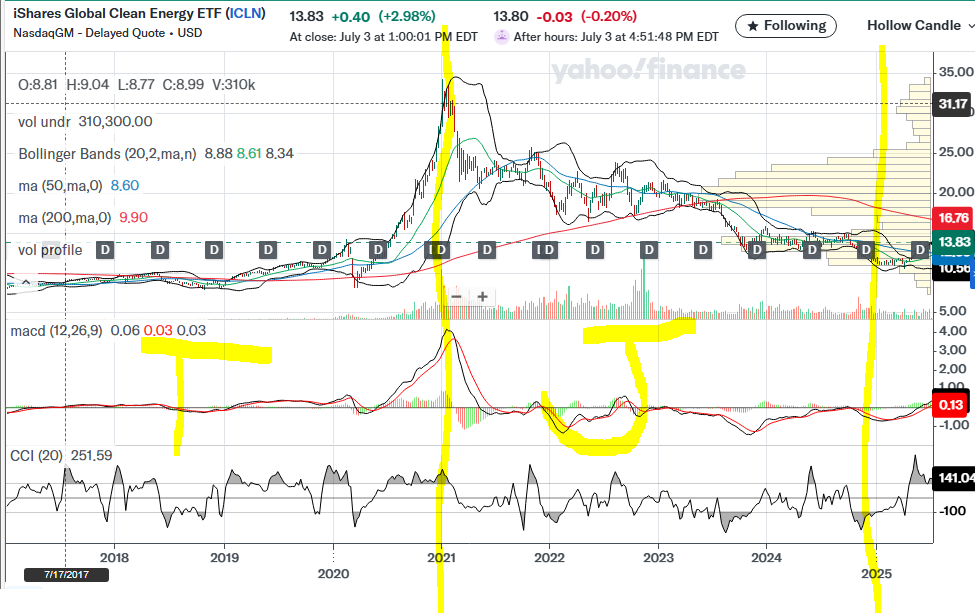Viewport: 975px width, 613px height.
Task: Click the 9.90 value of ma 200
Action: coord(133,218)
